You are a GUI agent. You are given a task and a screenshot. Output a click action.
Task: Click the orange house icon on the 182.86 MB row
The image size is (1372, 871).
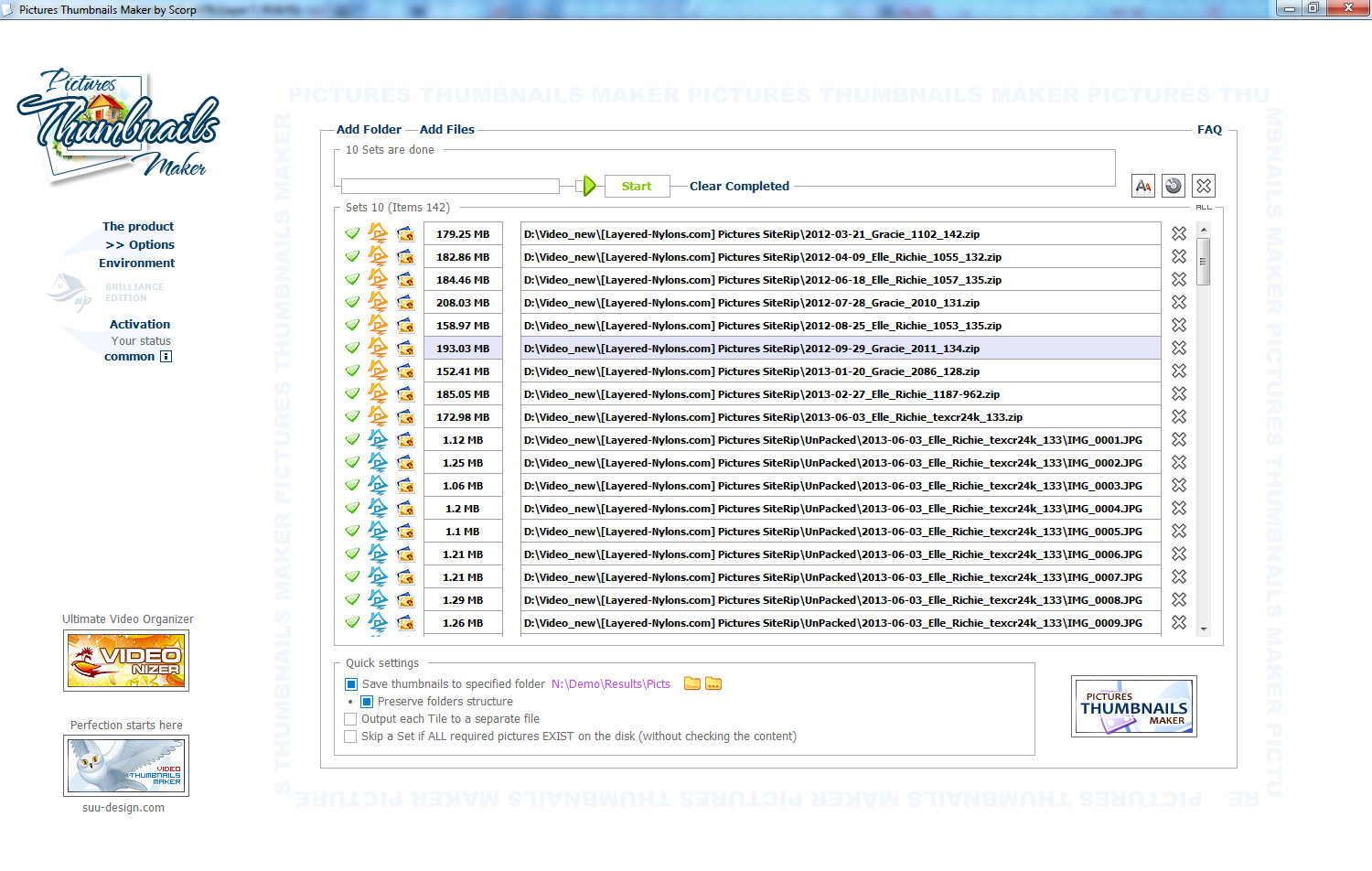click(378, 256)
